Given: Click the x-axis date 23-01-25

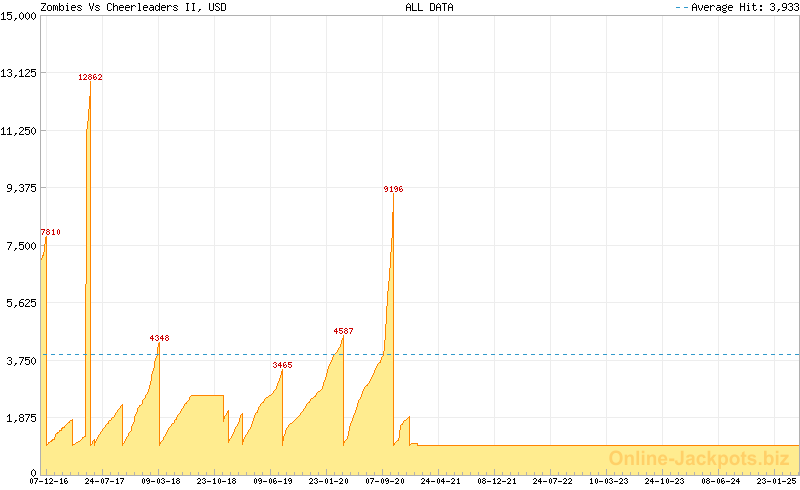Looking at the screenshot, I should pyautogui.click(x=777, y=481).
